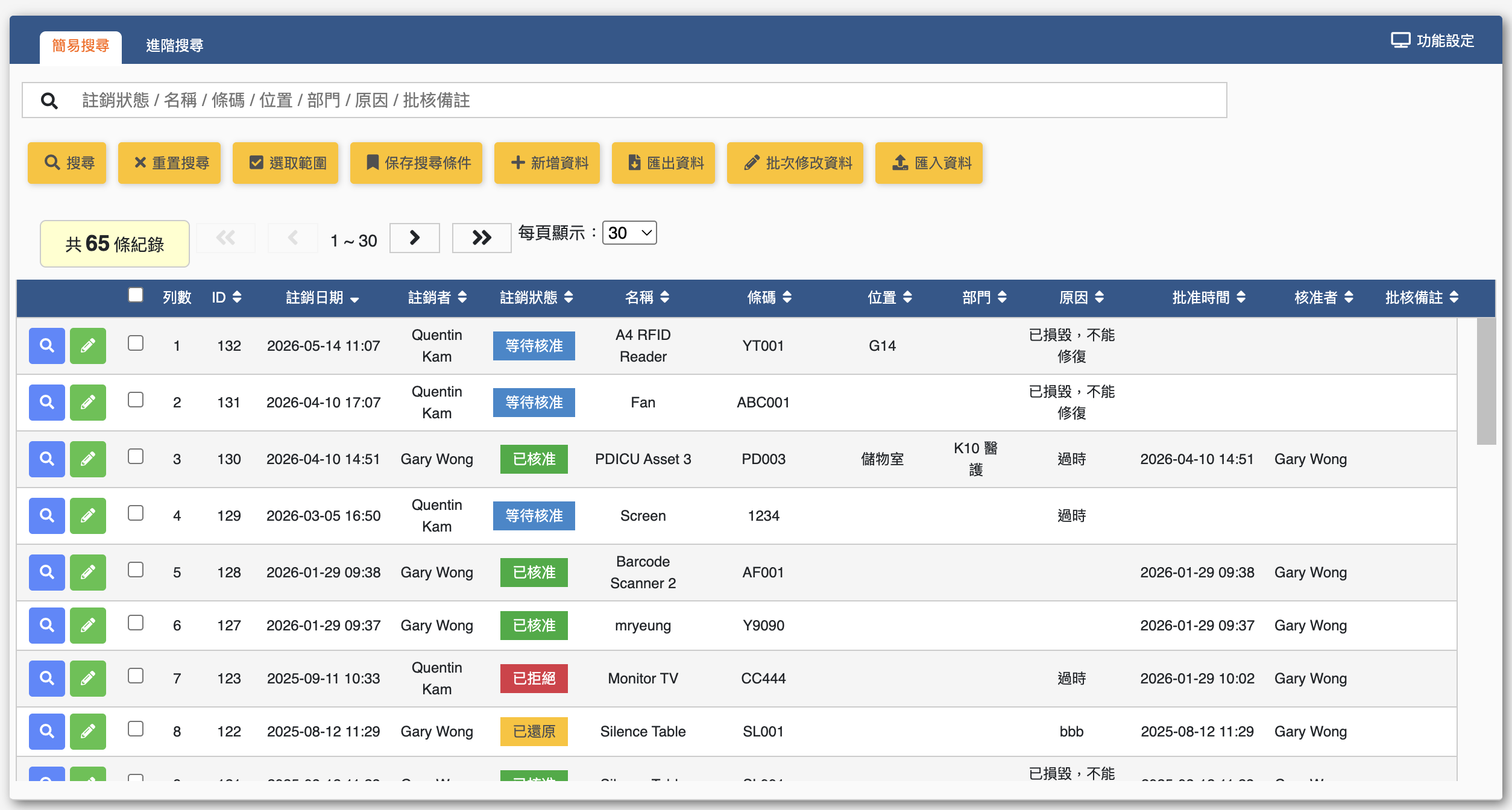Click the 已拒絕 status badge

pyautogui.click(x=534, y=679)
